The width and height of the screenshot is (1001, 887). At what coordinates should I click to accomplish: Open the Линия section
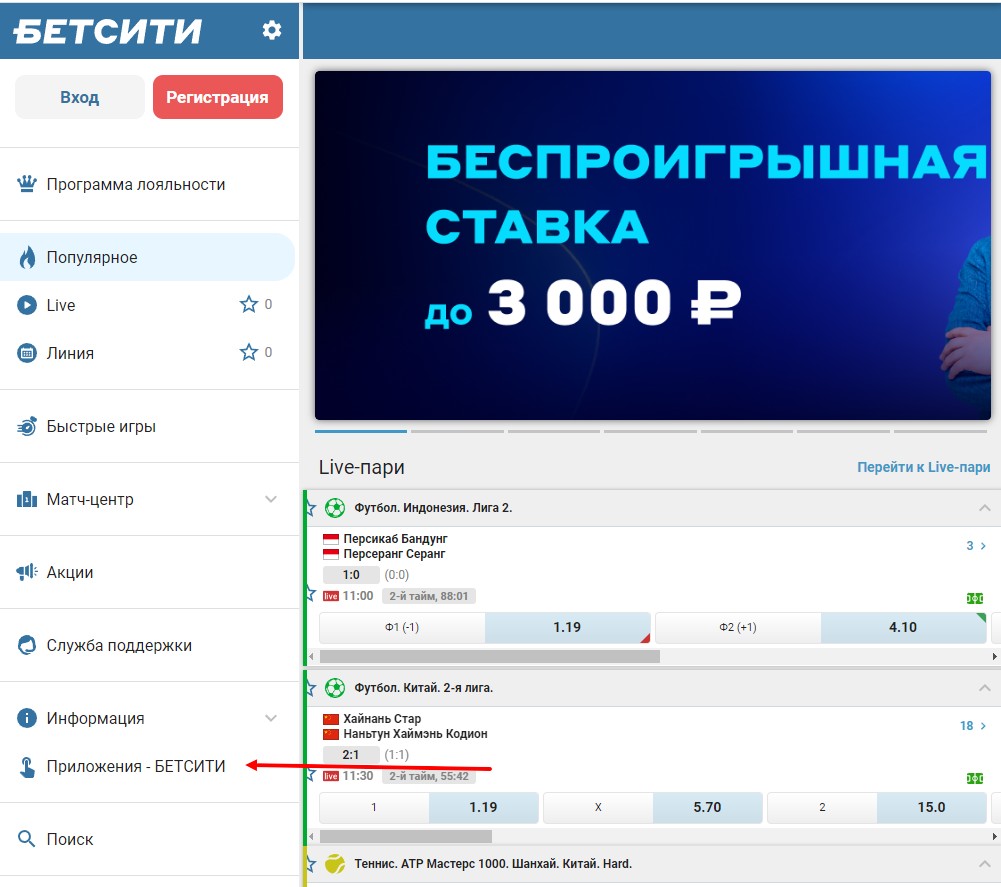click(149, 353)
